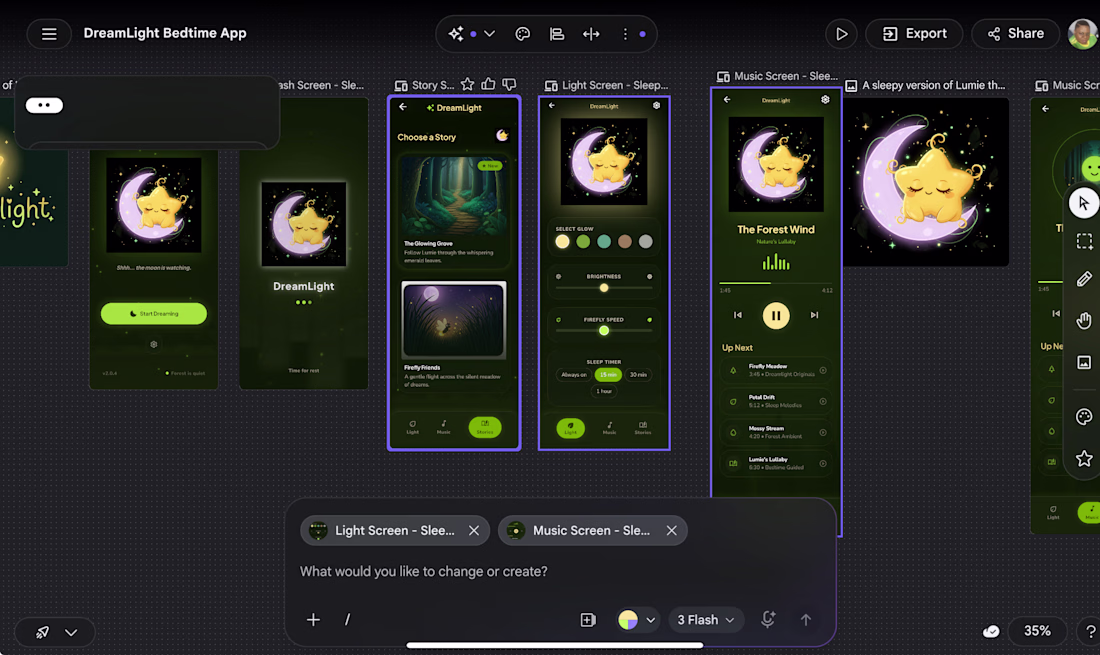
Task: Click the horizontal spacing icon in top toolbar
Action: [x=591, y=34]
